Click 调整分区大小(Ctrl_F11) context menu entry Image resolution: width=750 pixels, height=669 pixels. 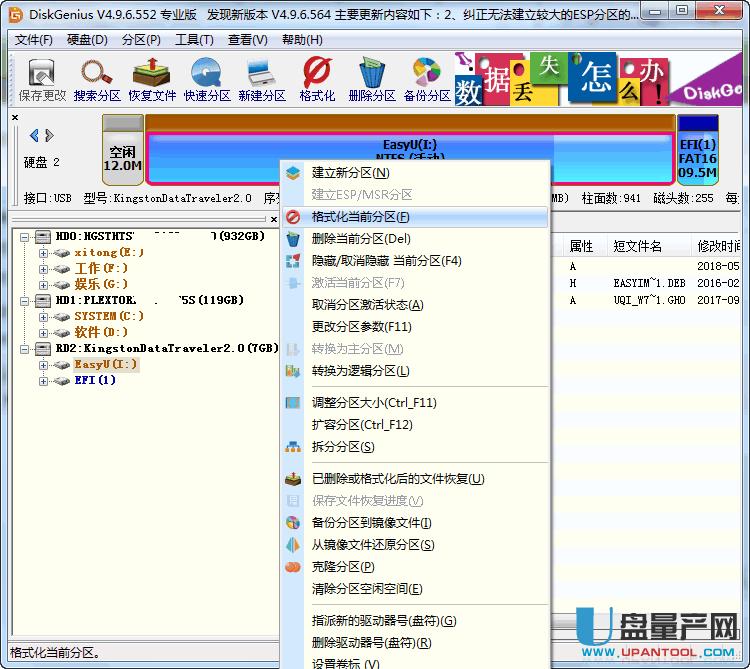(x=373, y=403)
